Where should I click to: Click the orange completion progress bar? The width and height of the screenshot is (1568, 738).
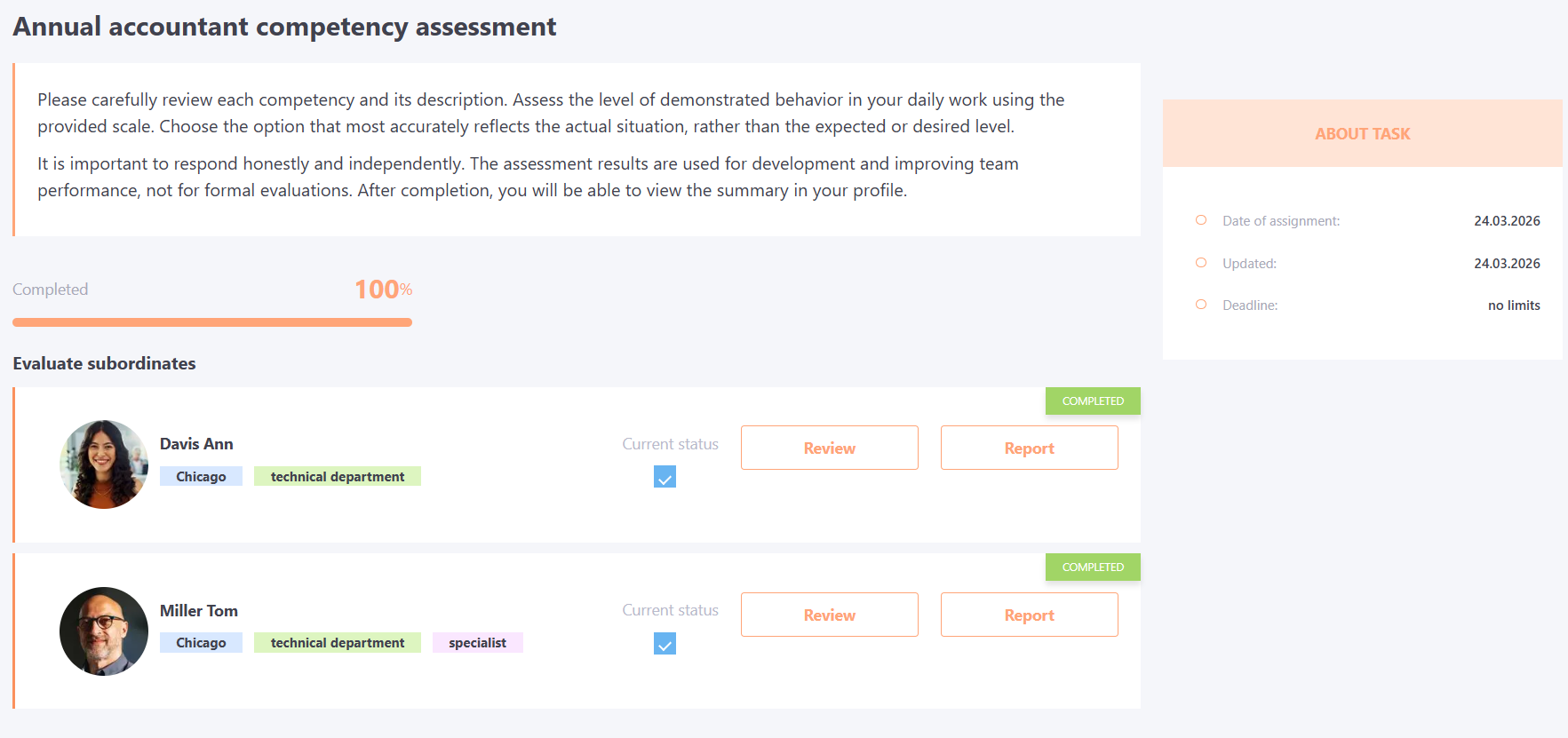pyautogui.click(x=212, y=322)
